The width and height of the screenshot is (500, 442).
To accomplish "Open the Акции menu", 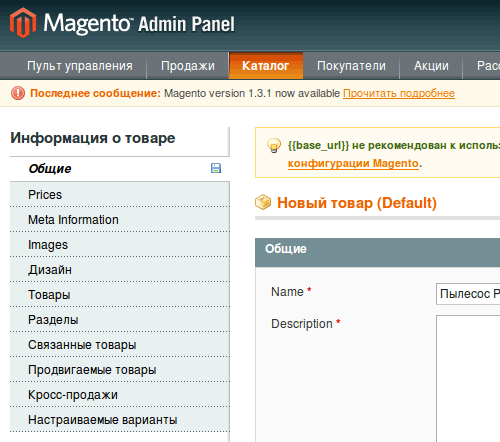I will click(x=431, y=66).
